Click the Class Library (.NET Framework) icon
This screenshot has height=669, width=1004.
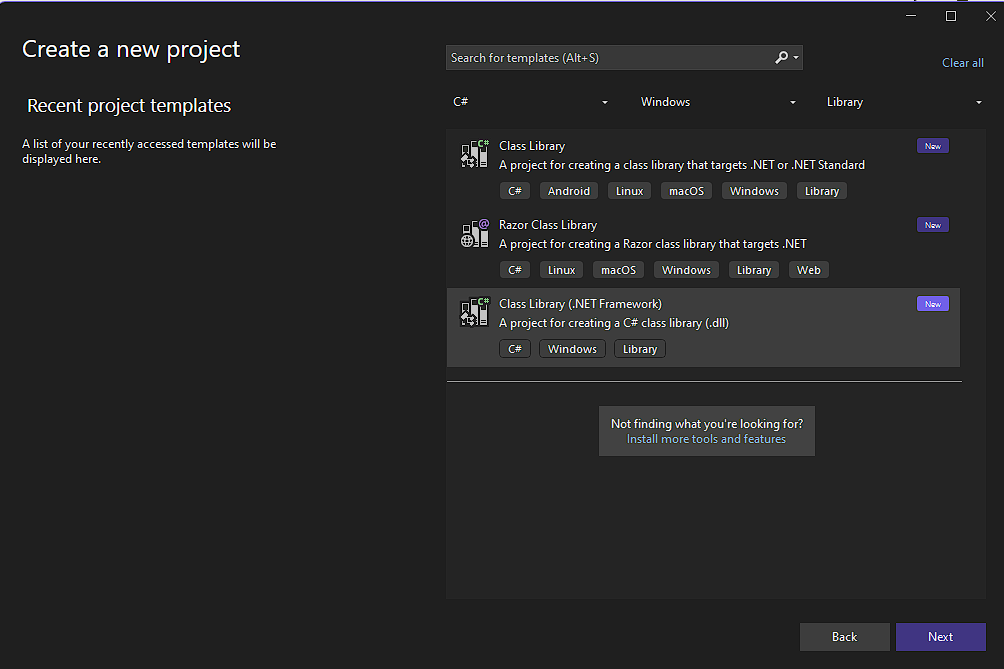(x=474, y=312)
